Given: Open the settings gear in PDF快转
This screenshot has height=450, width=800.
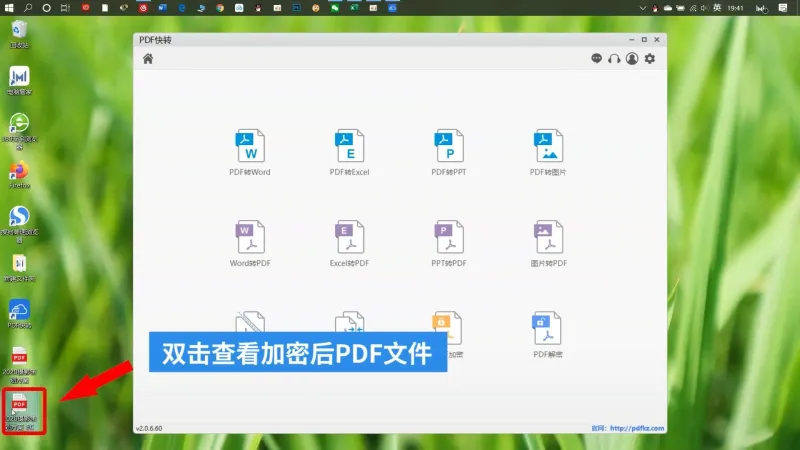Looking at the screenshot, I should [x=649, y=59].
